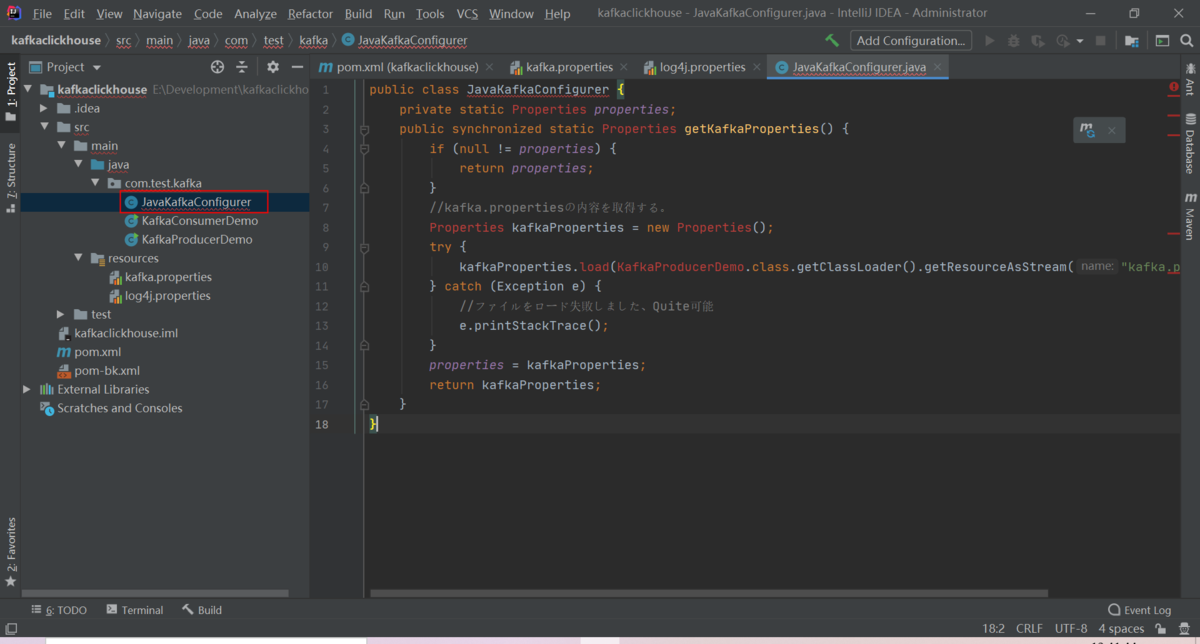Viewport: 1200px width, 644px height.
Task: Toggle the 6: TODO tool window
Action: tap(59, 610)
